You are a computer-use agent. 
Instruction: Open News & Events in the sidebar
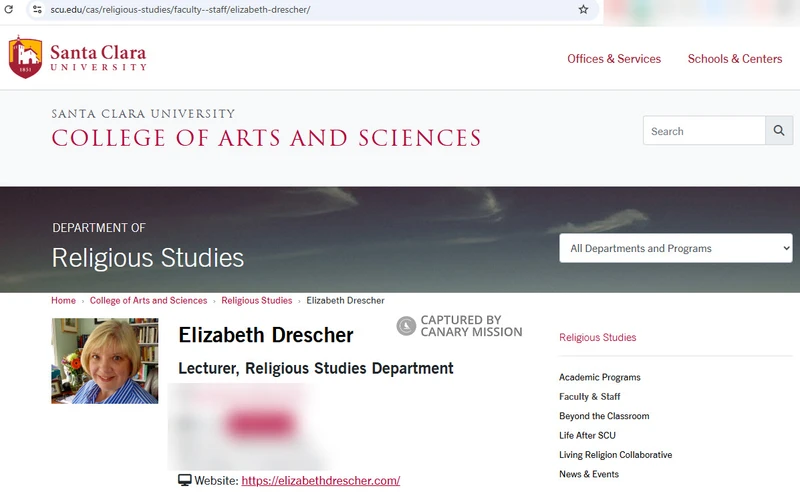(x=589, y=474)
